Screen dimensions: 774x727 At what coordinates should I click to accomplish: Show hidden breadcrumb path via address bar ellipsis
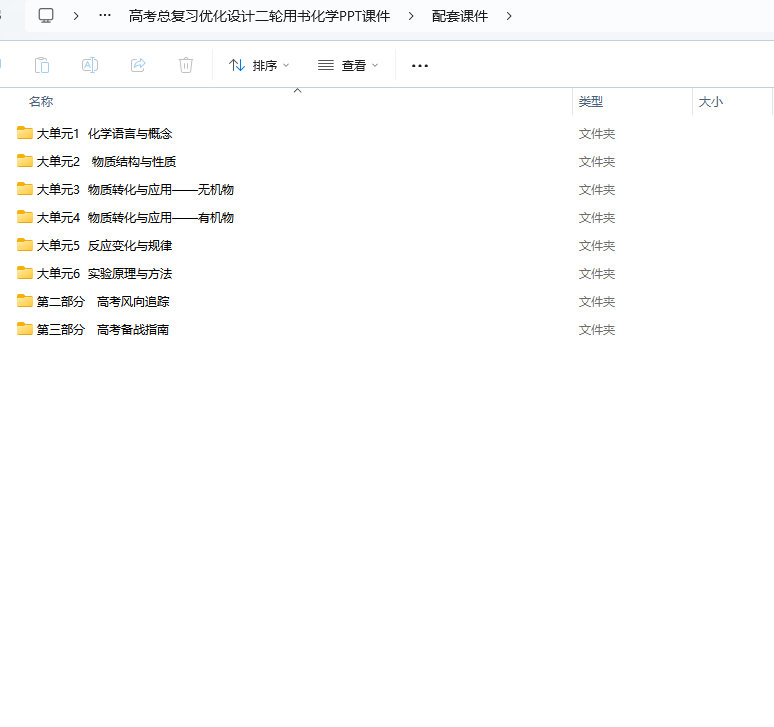105,16
